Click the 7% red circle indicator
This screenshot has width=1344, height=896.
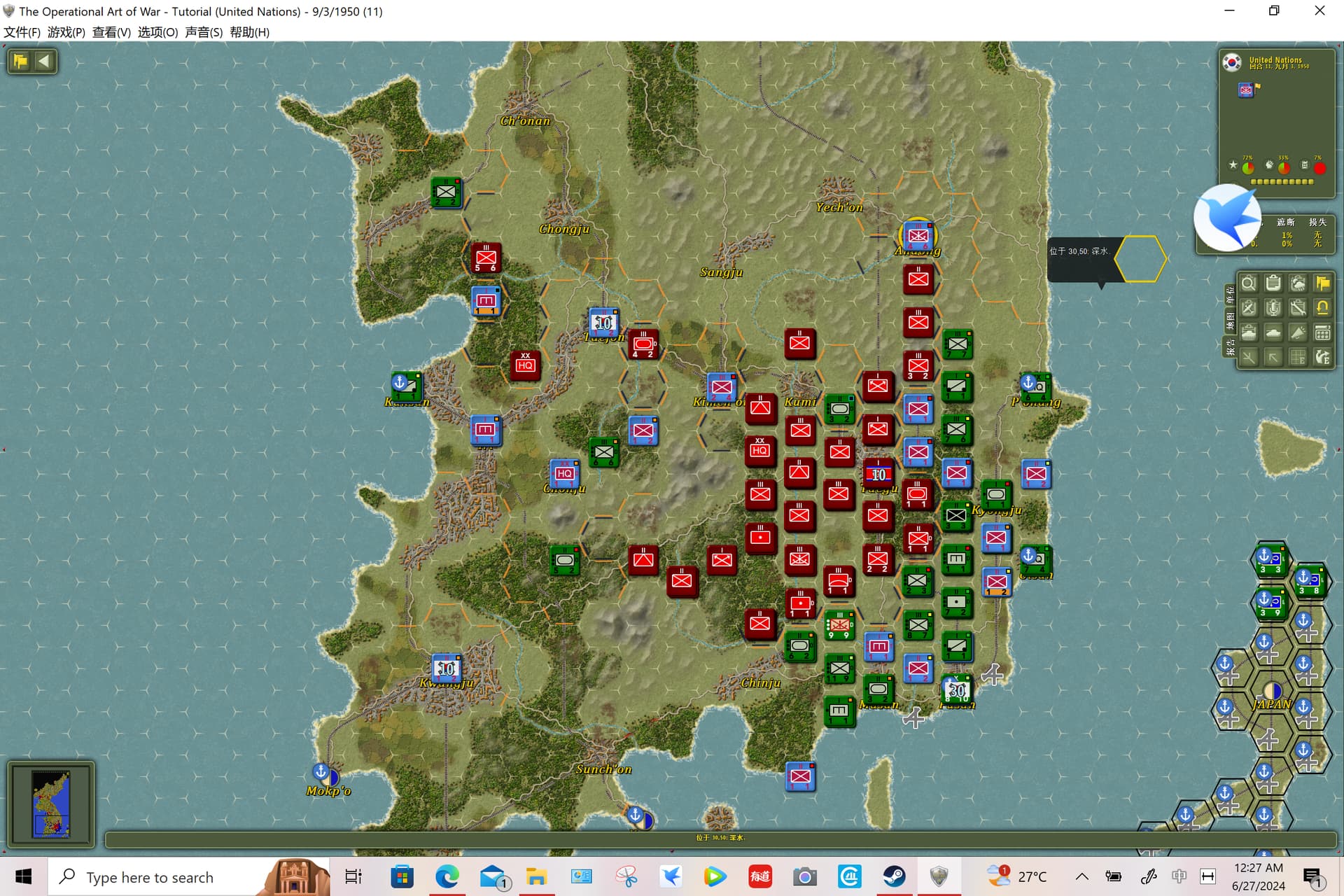1319,167
